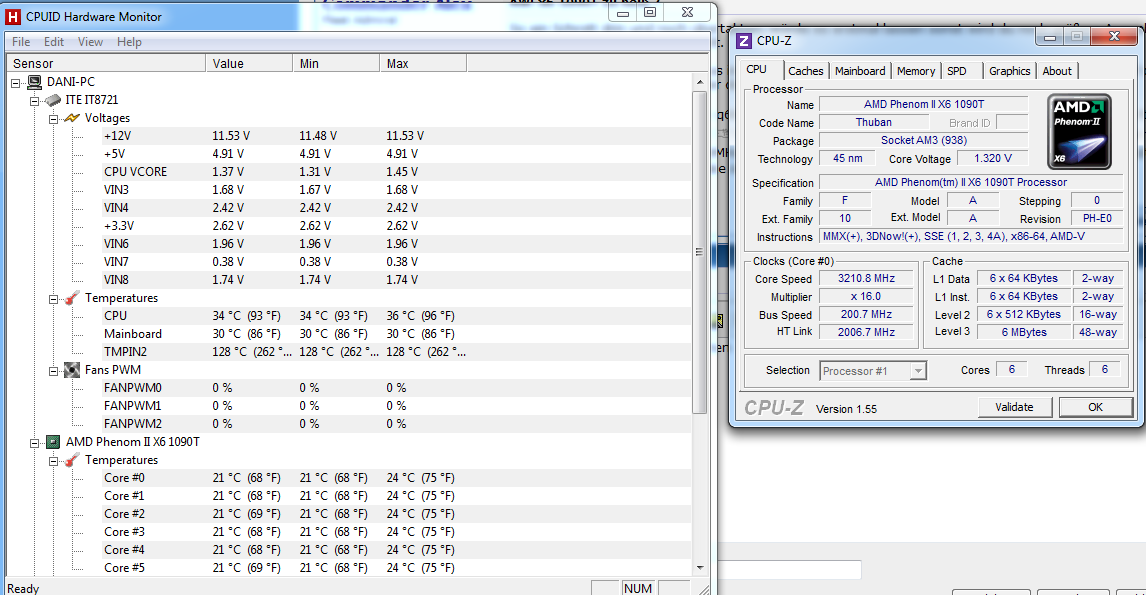Click the sensor list scrollbar up arrow

click(x=699, y=82)
